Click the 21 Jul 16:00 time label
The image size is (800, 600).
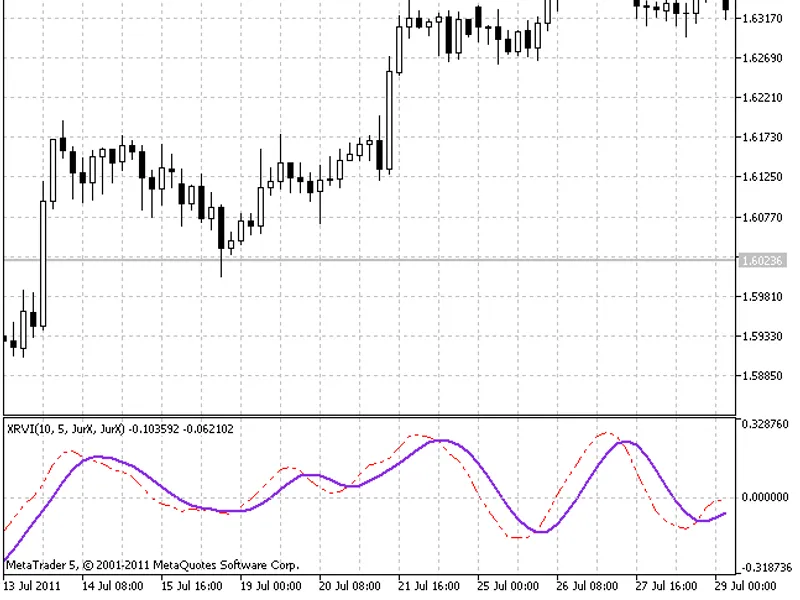pyautogui.click(x=429, y=586)
